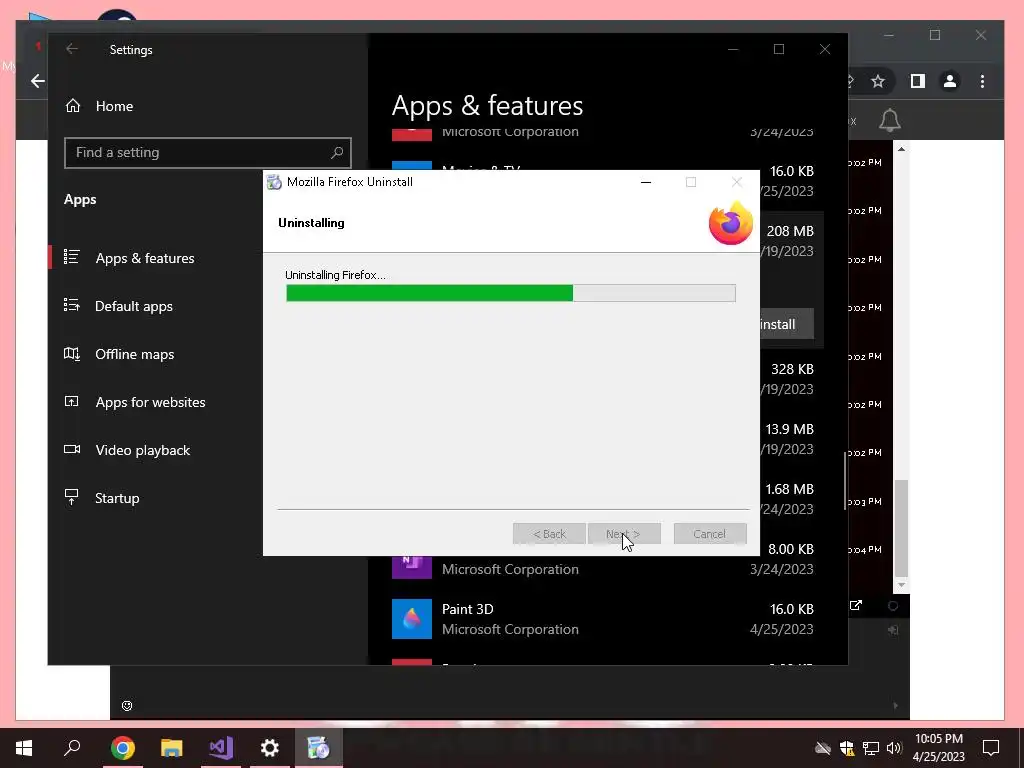Switch to Settings gear in taskbar
The height and width of the screenshot is (768, 1024).
[270, 748]
